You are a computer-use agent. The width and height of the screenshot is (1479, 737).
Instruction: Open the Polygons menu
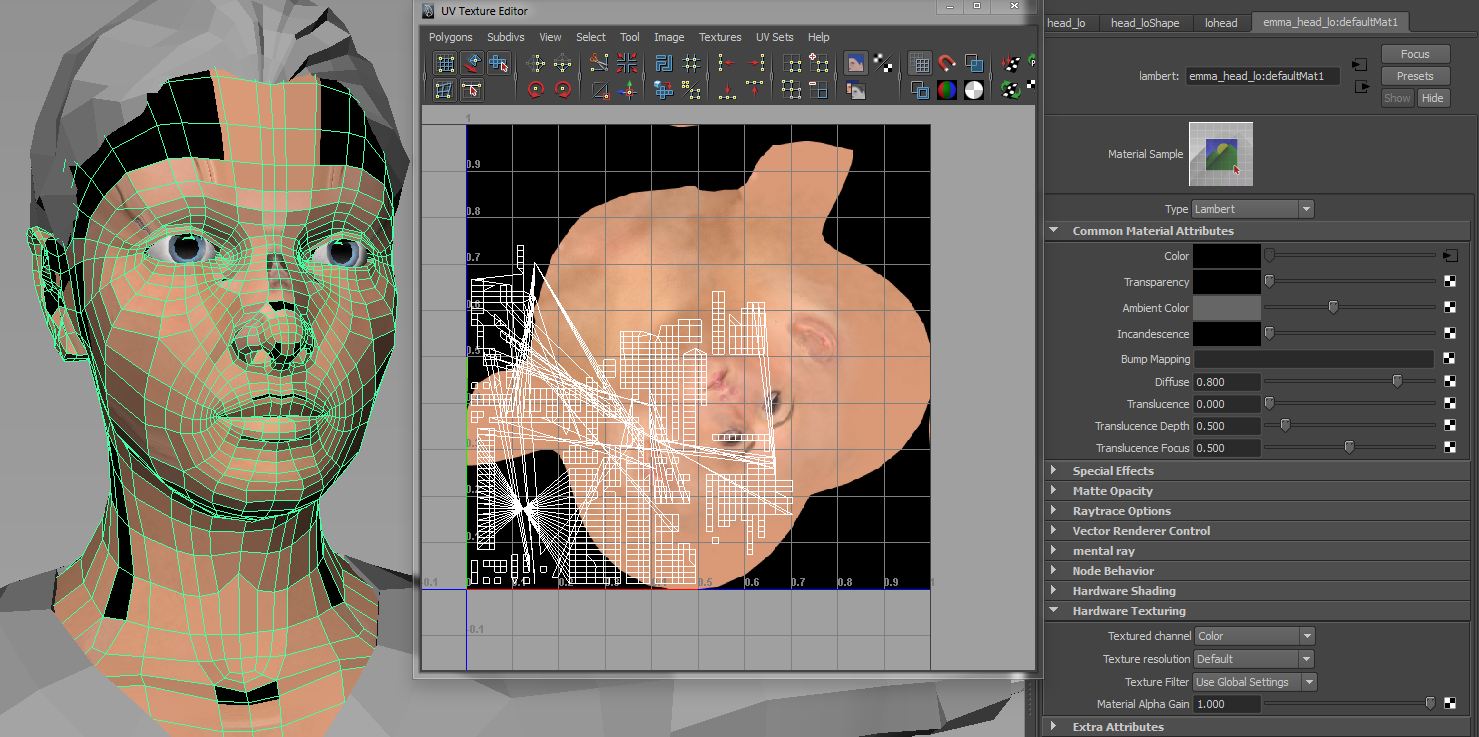pyautogui.click(x=450, y=37)
